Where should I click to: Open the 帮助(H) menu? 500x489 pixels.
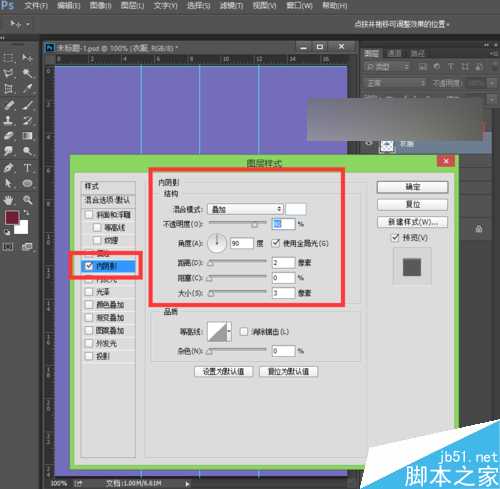click(x=335, y=6)
